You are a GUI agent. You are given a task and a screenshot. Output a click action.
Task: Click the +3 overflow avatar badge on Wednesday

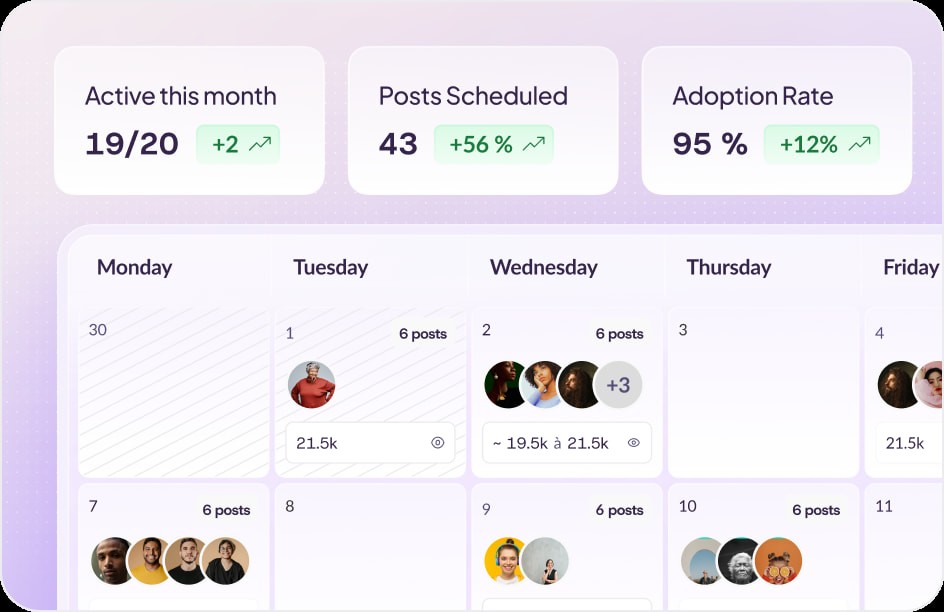[616, 384]
